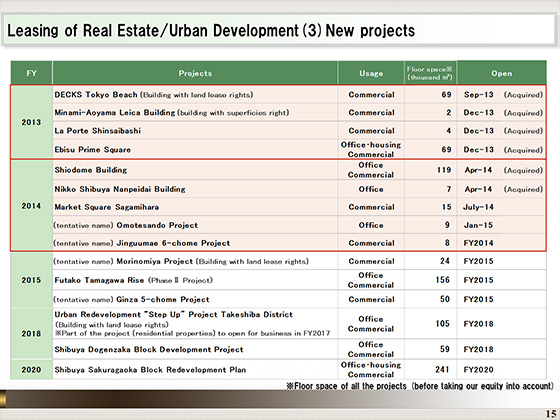Click floor space '59' for Shibuya Dogenzaka
560x420 pixels.
pyautogui.click(x=445, y=349)
